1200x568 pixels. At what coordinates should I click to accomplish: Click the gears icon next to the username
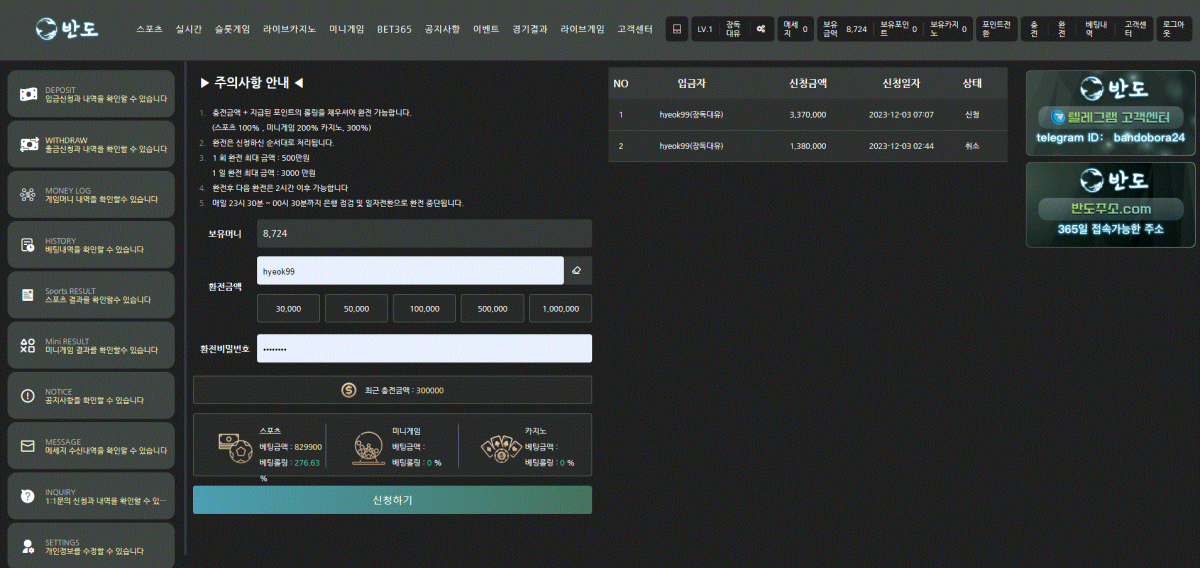761,29
